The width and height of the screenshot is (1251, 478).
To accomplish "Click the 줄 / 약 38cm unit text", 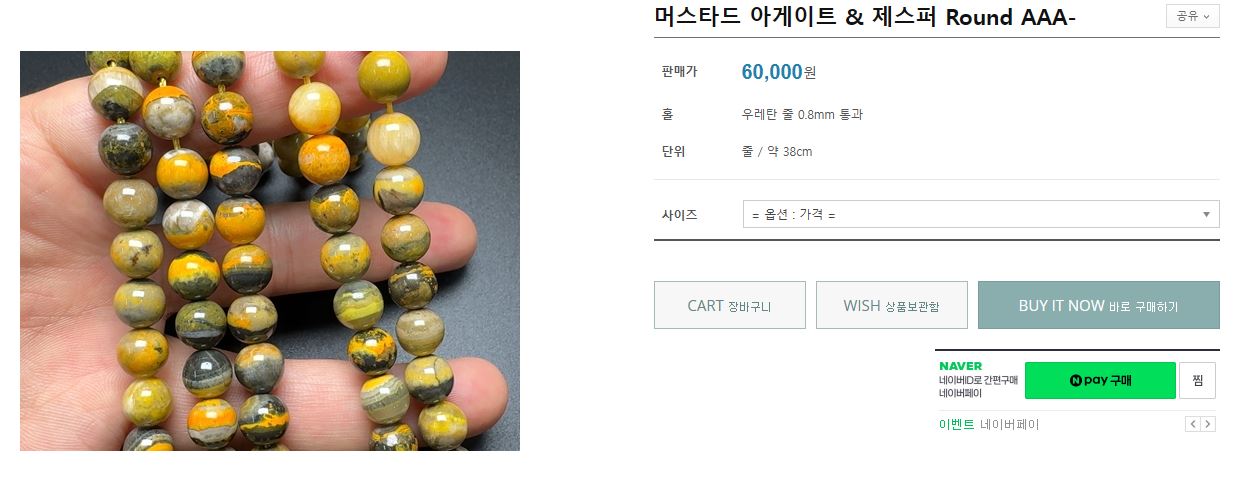I will 777,152.
